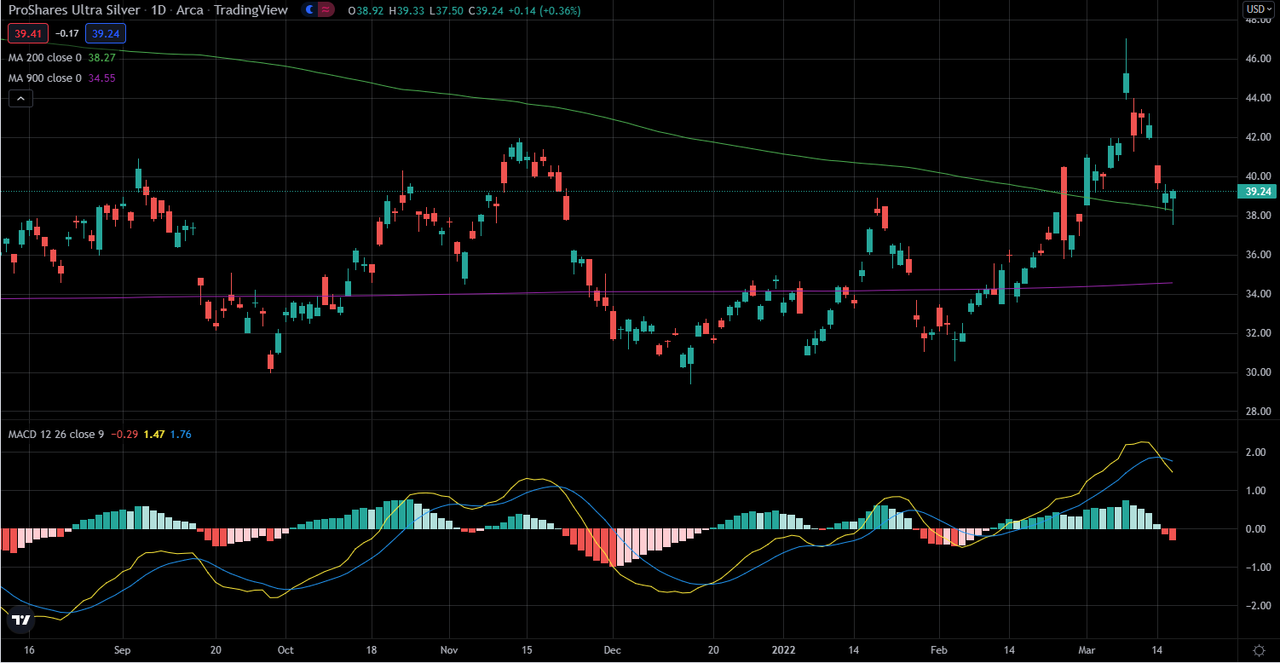1280x663 pixels.
Task: Click the 34.00 price axis label
Action: point(1258,294)
